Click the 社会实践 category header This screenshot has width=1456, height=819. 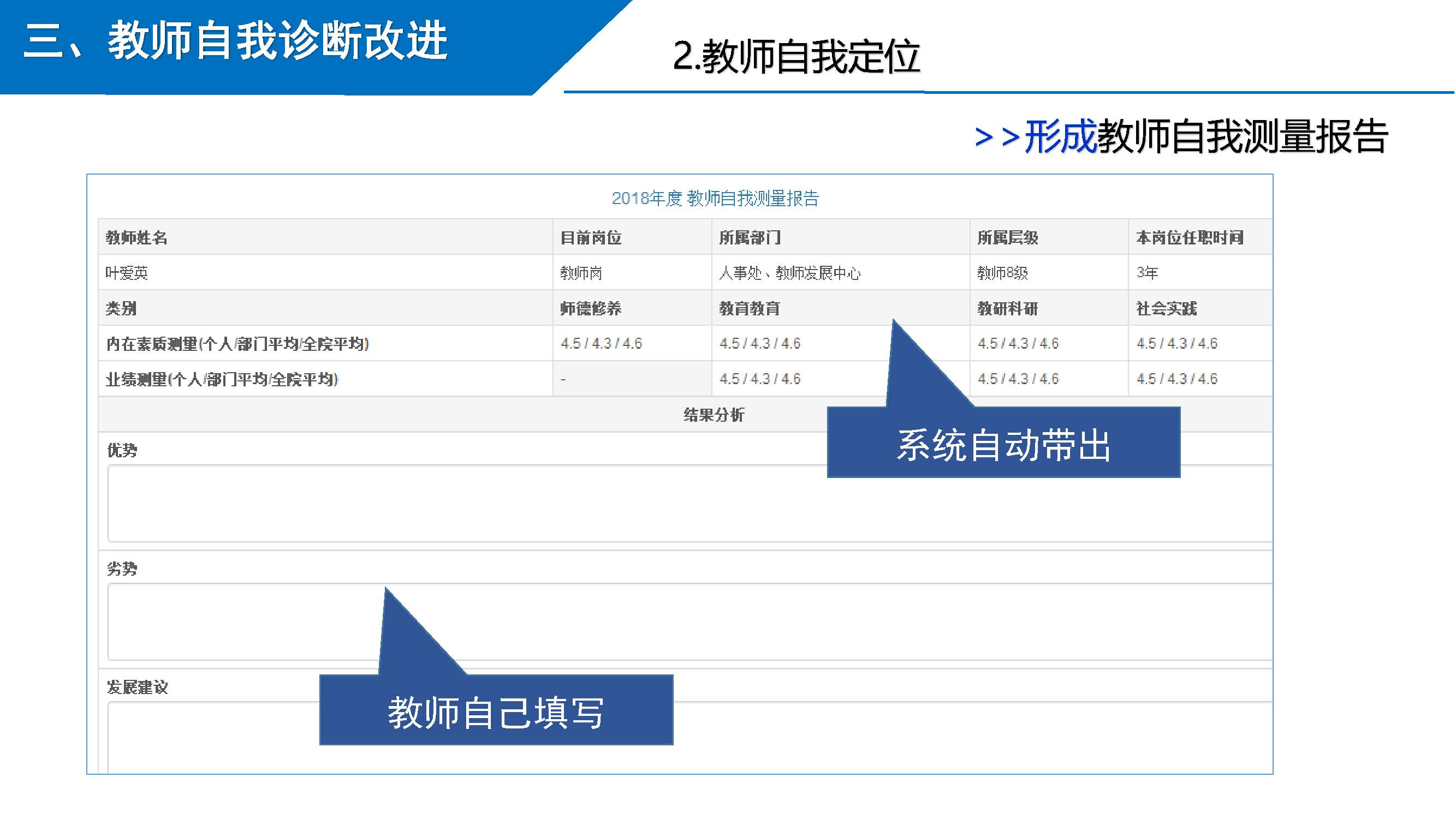1167,308
